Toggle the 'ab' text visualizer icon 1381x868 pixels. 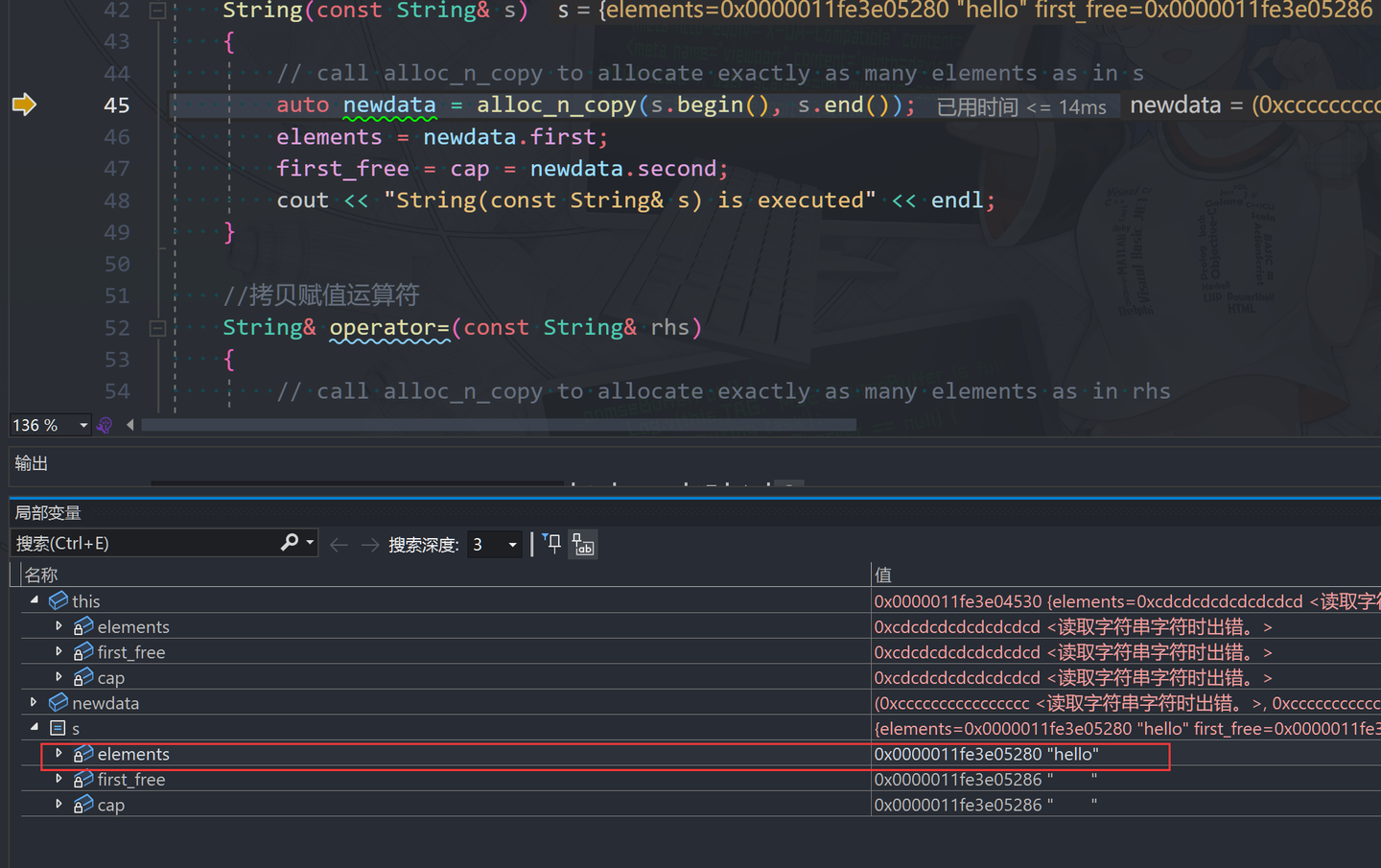(583, 545)
